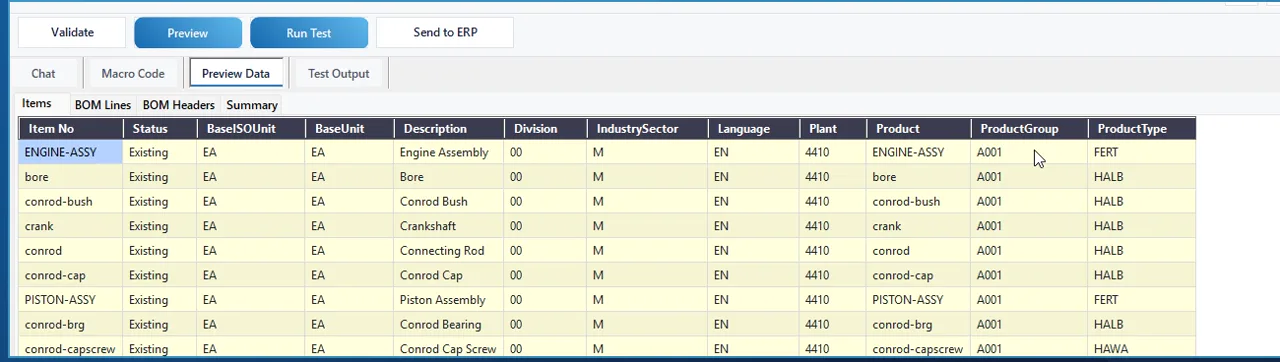This screenshot has height=362, width=1280.
Task: Click Product cell PISTON-ASSY
Action: pyautogui.click(x=918, y=299)
